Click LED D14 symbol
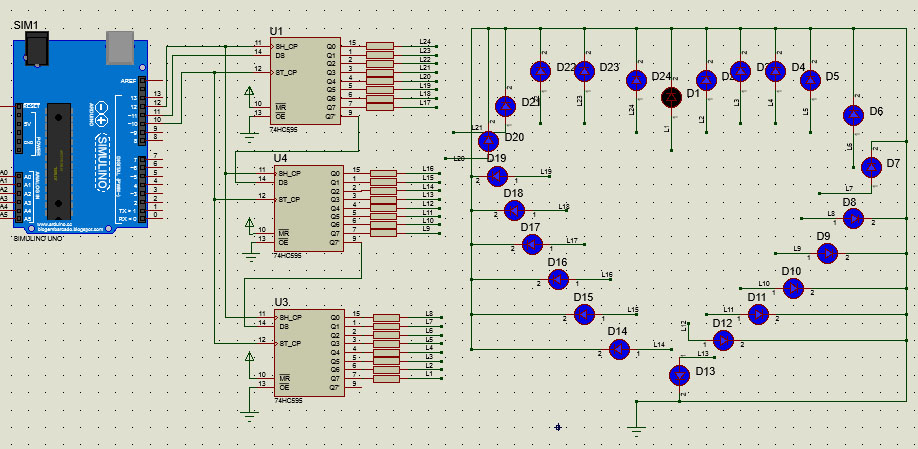 620,349
